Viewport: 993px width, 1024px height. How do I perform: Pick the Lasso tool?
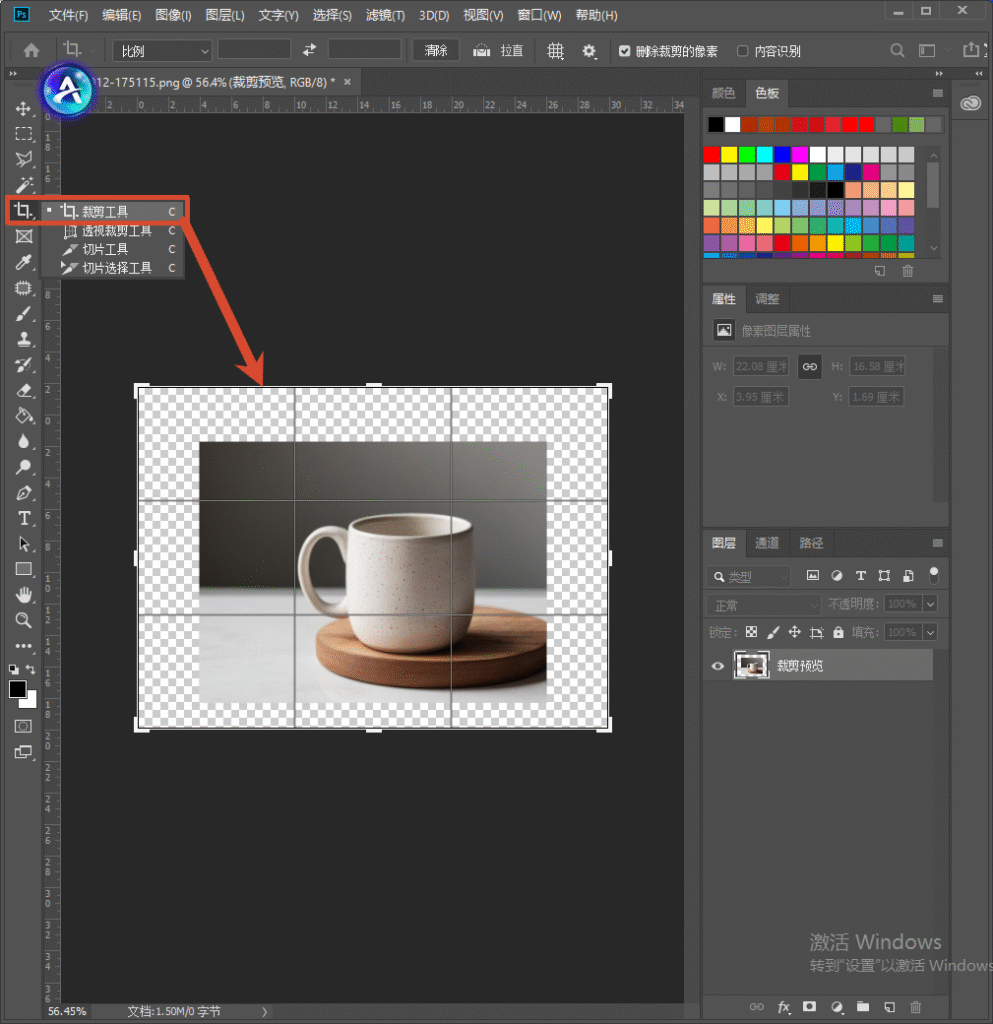pyautogui.click(x=24, y=159)
